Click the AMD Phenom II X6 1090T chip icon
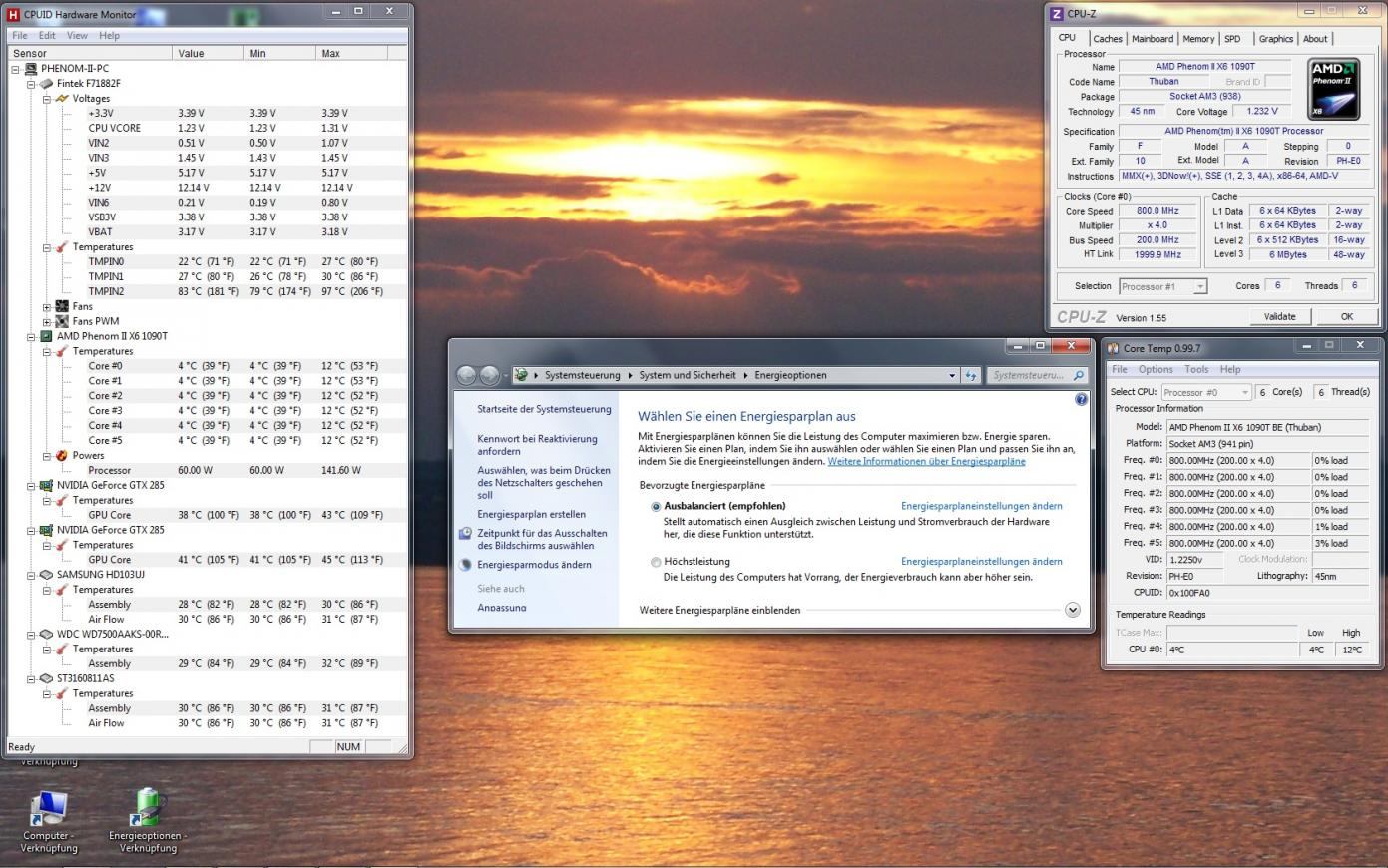This screenshot has width=1388, height=868. point(46,336)
